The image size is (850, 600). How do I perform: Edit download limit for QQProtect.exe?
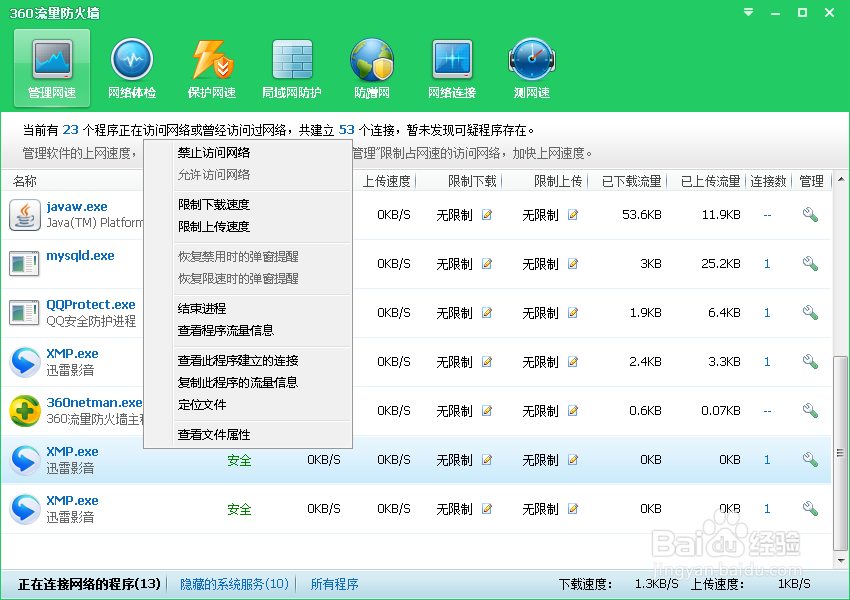tap(487, 313)
